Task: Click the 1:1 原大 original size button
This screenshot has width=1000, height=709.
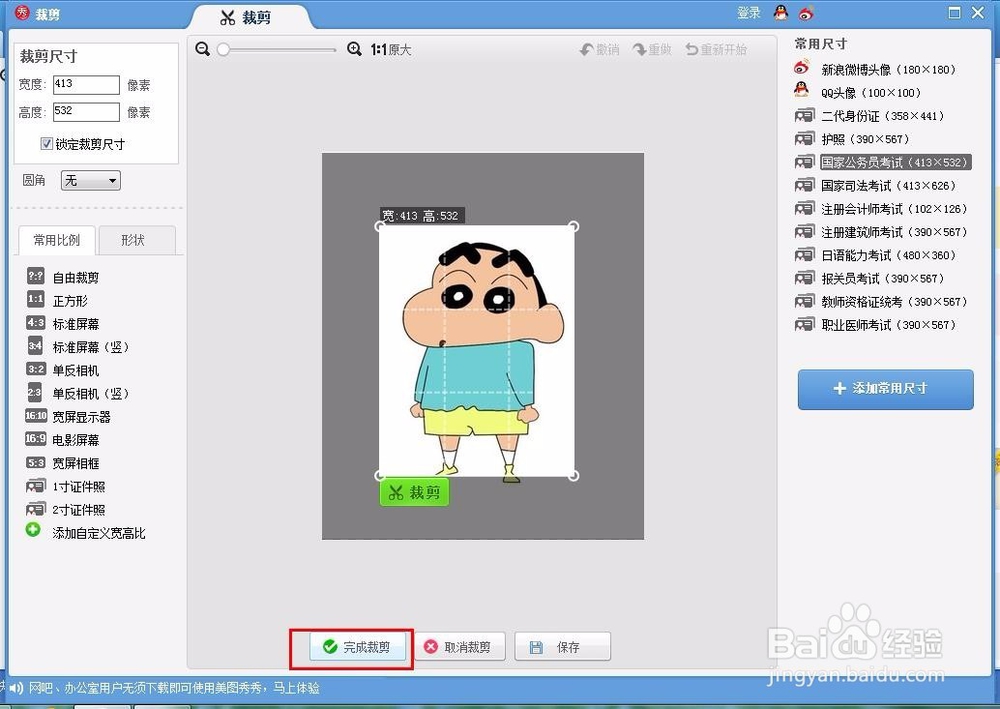Action: [391, 50]
